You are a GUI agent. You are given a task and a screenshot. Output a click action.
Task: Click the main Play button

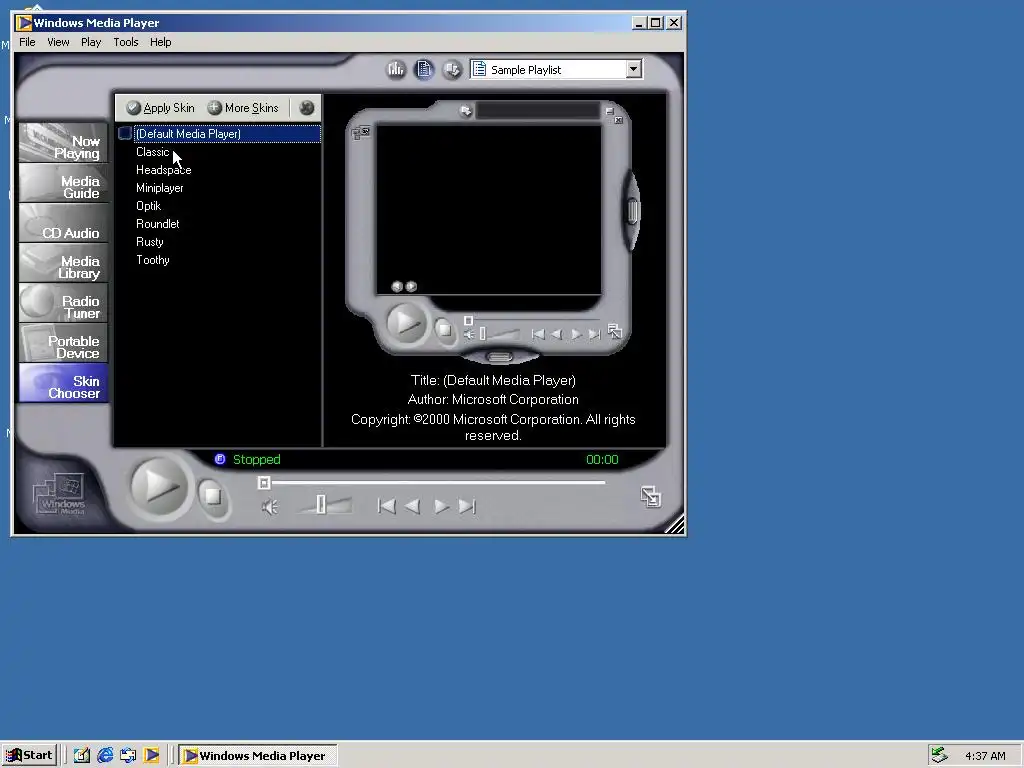(159, 487)
